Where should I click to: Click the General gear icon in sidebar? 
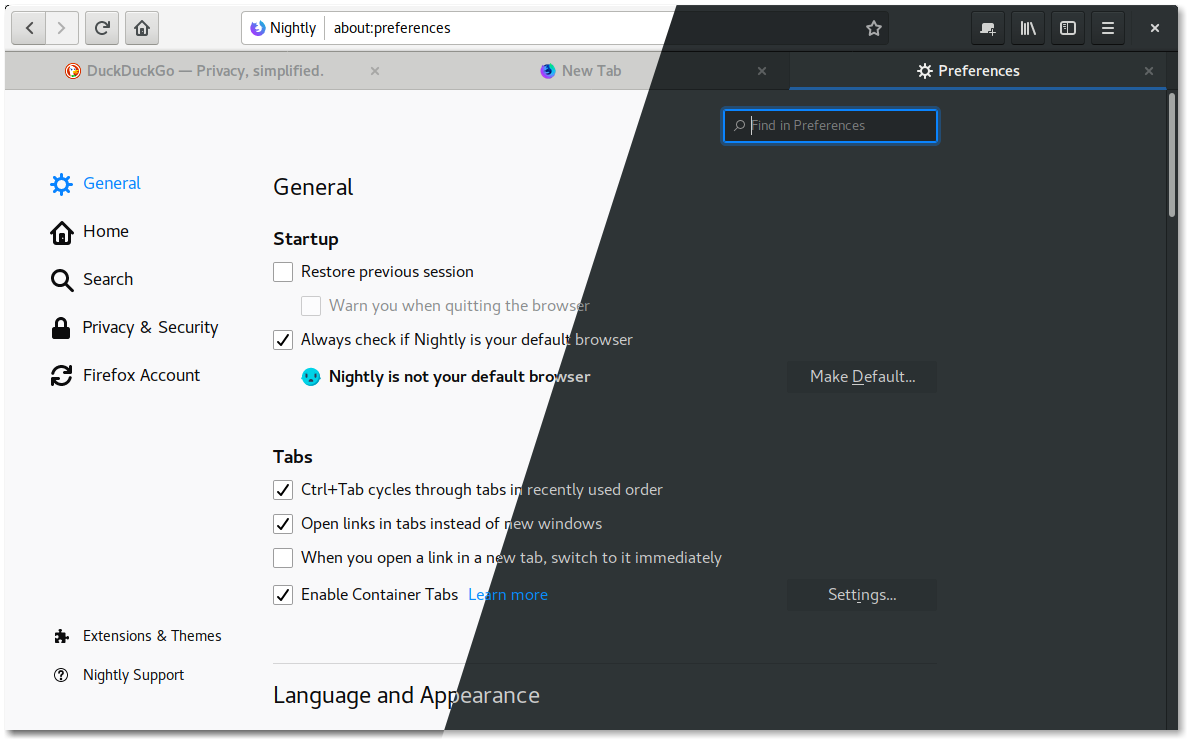61,184
